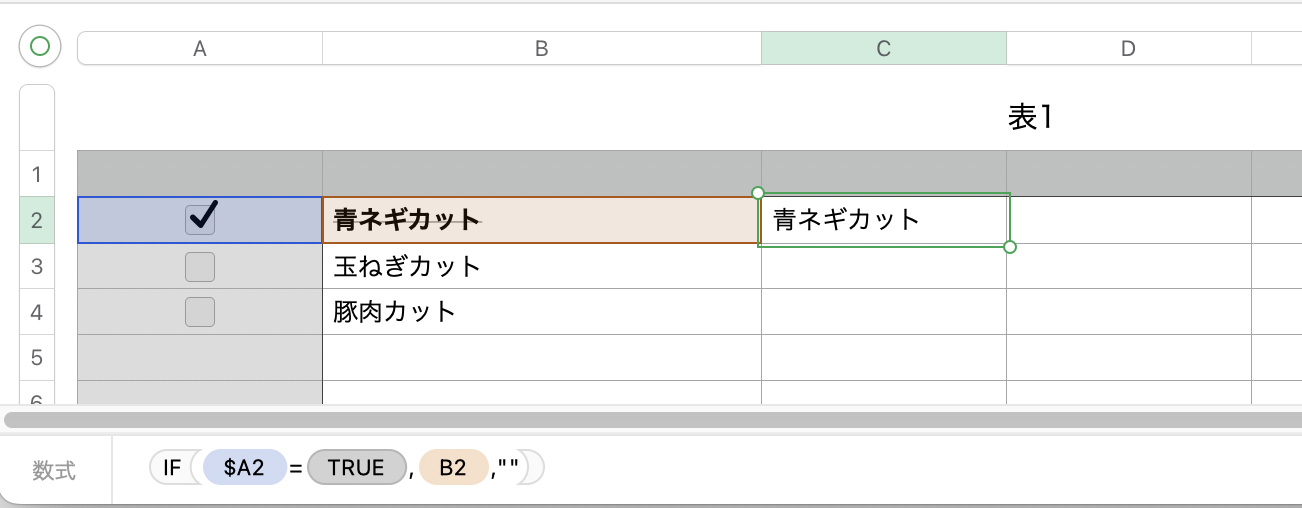Check the checkbox beside 豚肉カット

click(201, 312)
